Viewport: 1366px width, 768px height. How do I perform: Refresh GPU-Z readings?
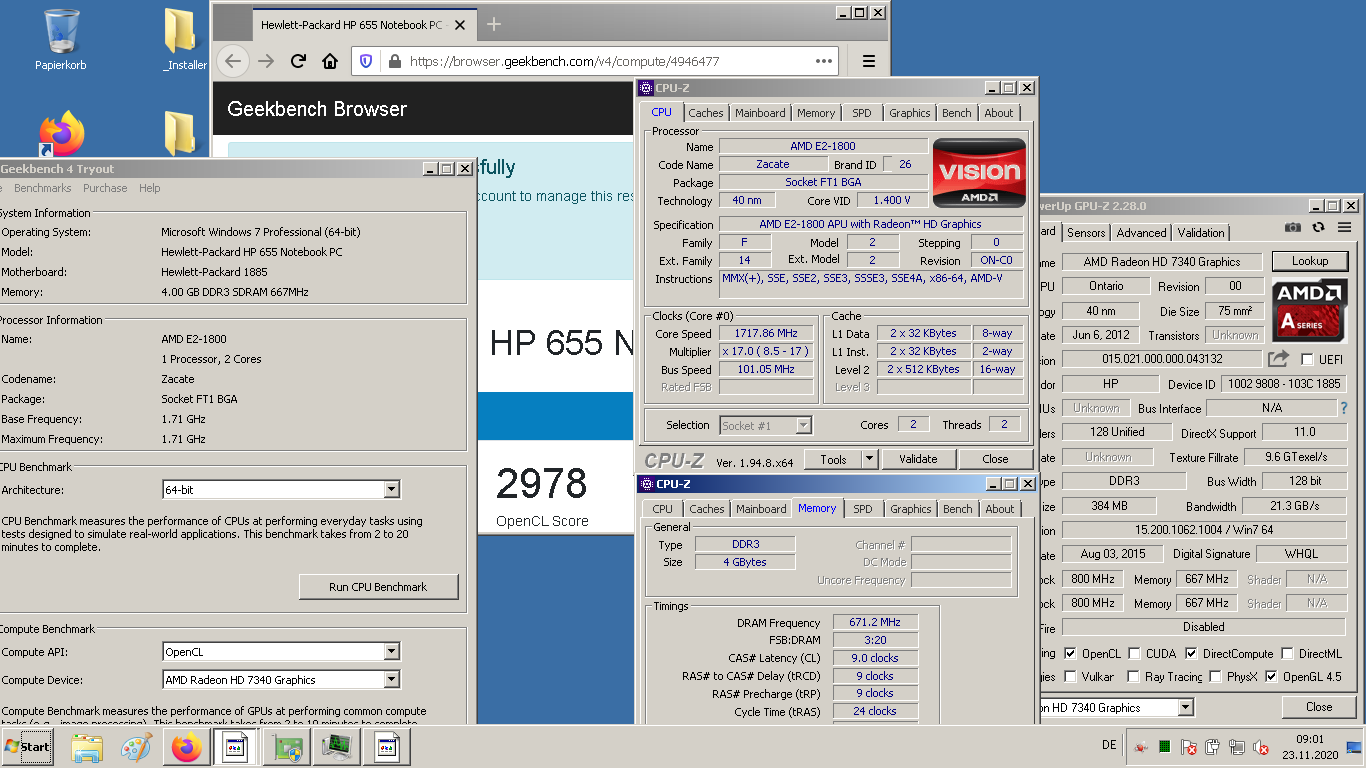(1318, 227)
